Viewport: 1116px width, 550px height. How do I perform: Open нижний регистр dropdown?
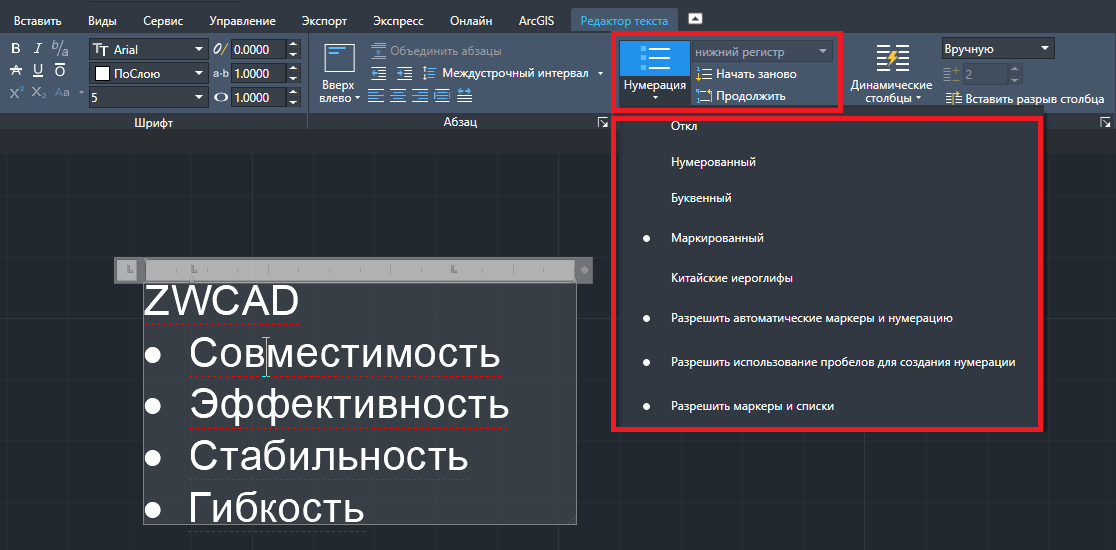pos(762,51)
